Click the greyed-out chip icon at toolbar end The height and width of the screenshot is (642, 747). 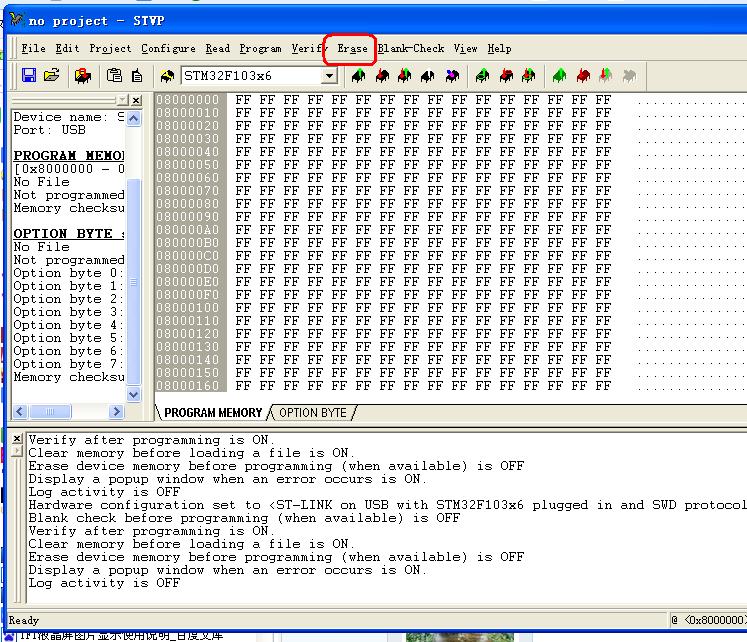coord(629,76)
